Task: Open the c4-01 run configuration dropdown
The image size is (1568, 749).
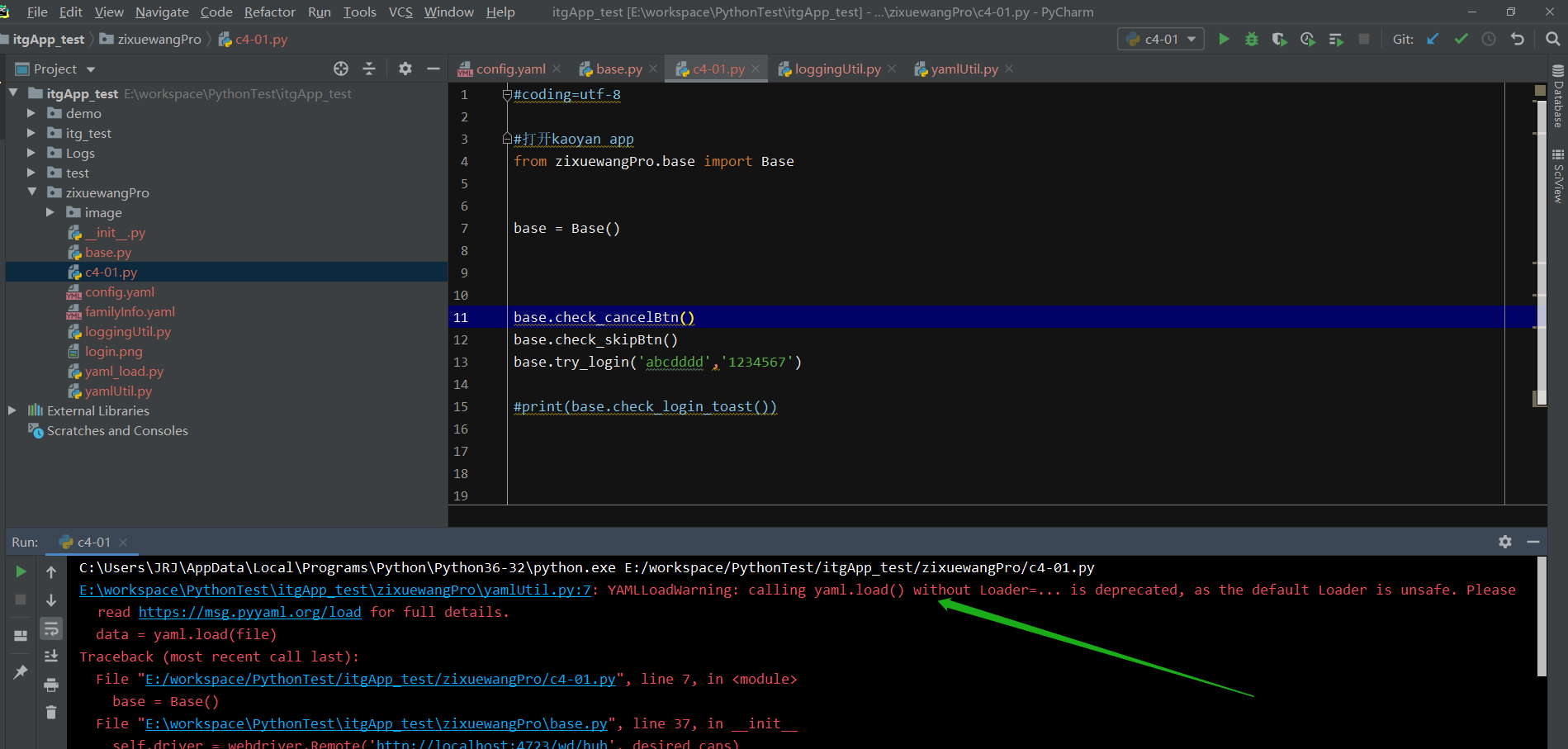Action: (1191, 39)
